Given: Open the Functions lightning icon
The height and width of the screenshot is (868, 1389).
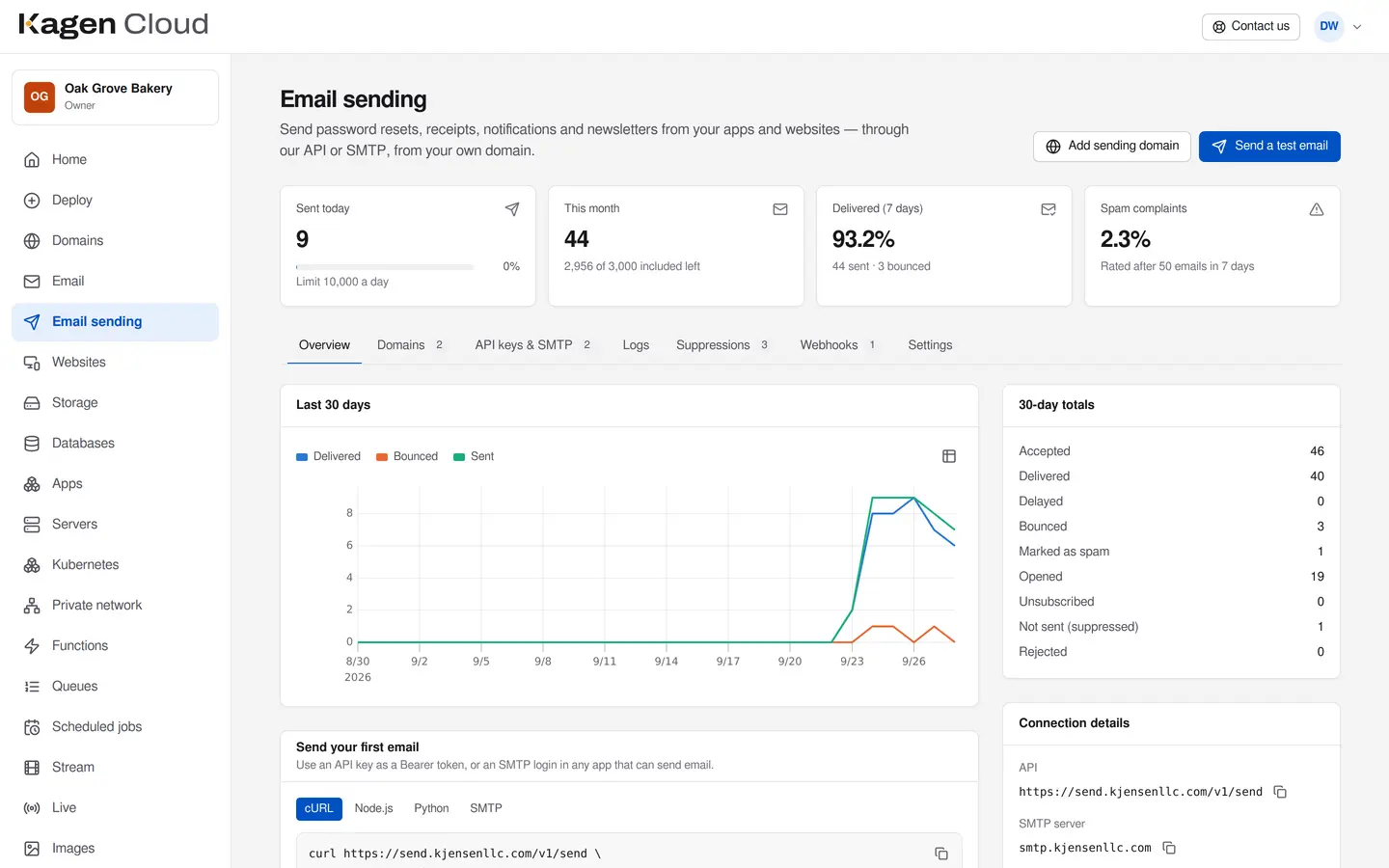Looking at the screenshot, I should (x=32, y=646).
